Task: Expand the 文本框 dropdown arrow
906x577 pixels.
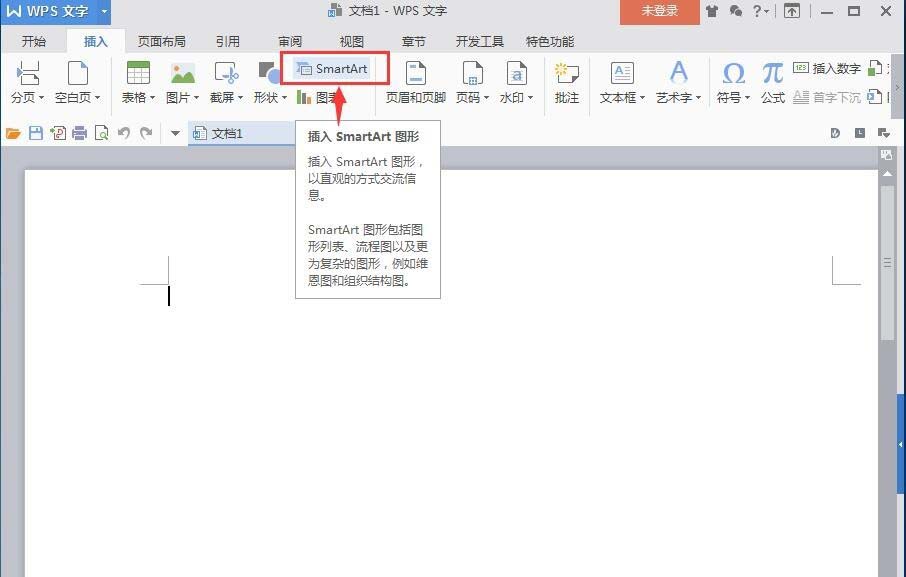Action: [x=642, y=98]
